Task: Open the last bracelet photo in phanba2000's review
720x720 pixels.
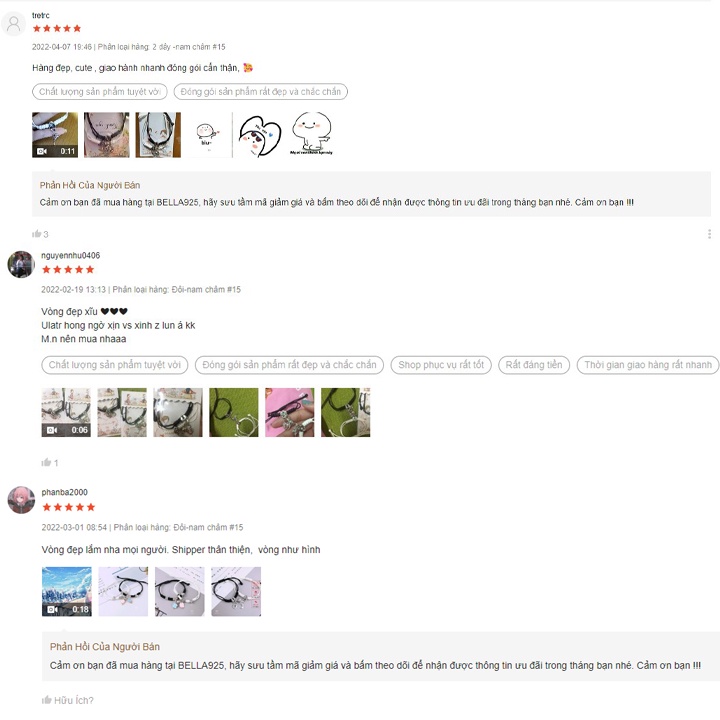Action: click(x=236, y=591)
